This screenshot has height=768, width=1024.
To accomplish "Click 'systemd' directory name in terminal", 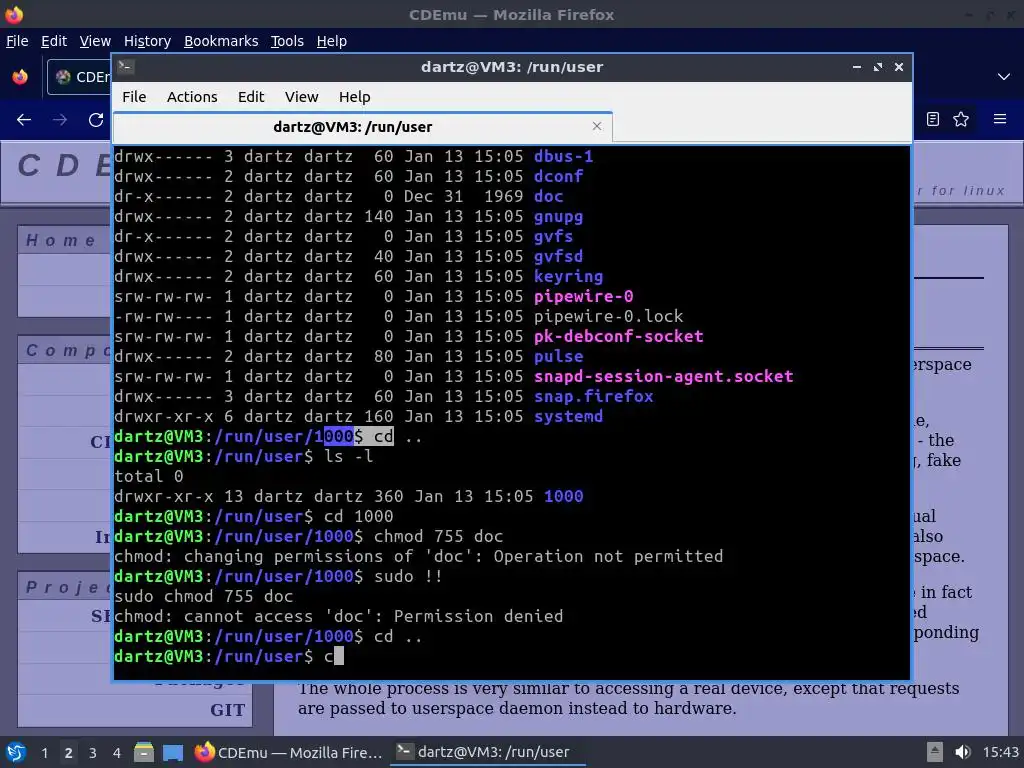I will pos(568,417).
